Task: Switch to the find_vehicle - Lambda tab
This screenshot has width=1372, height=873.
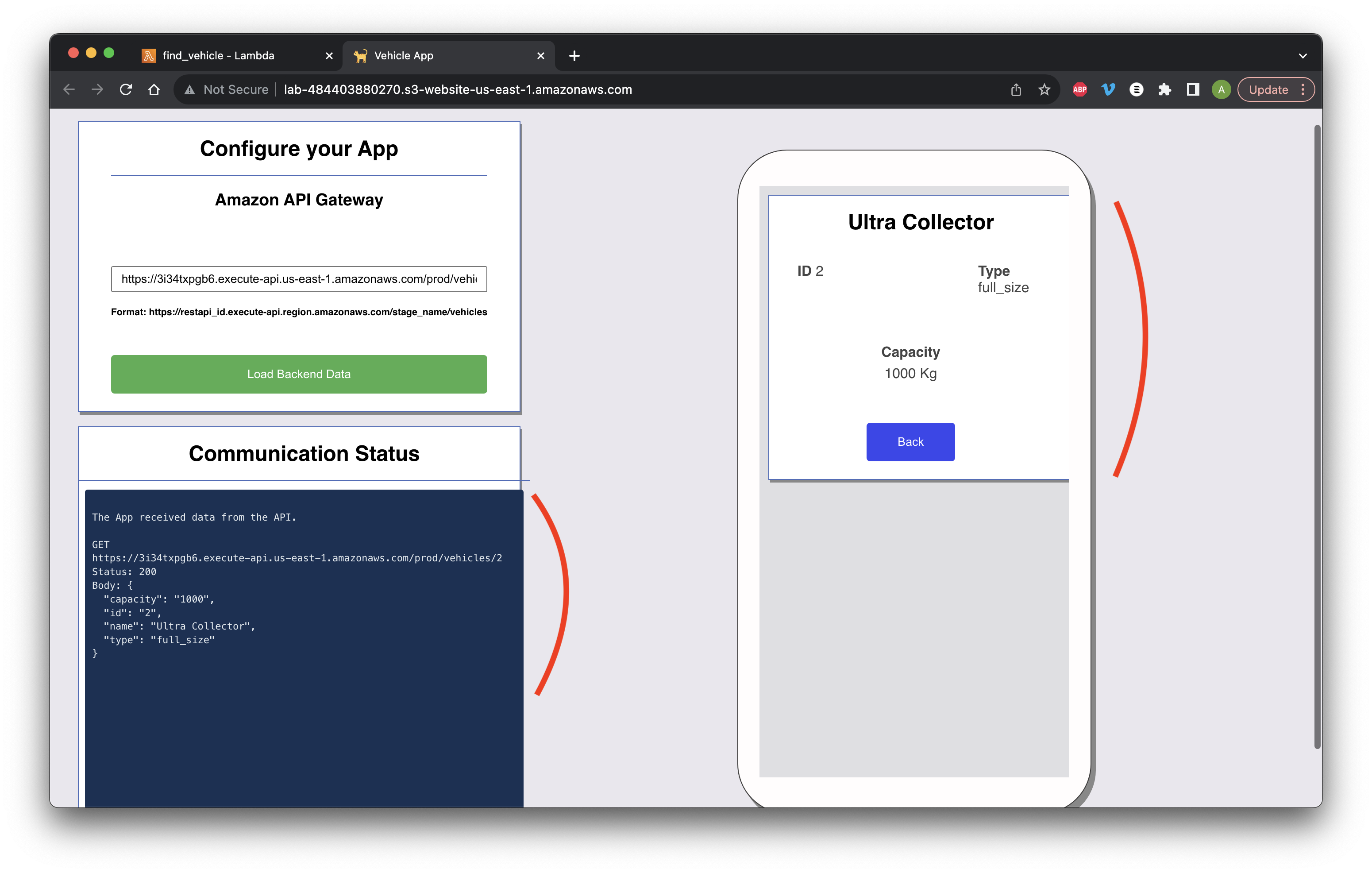Action: (x=236, y=56)
